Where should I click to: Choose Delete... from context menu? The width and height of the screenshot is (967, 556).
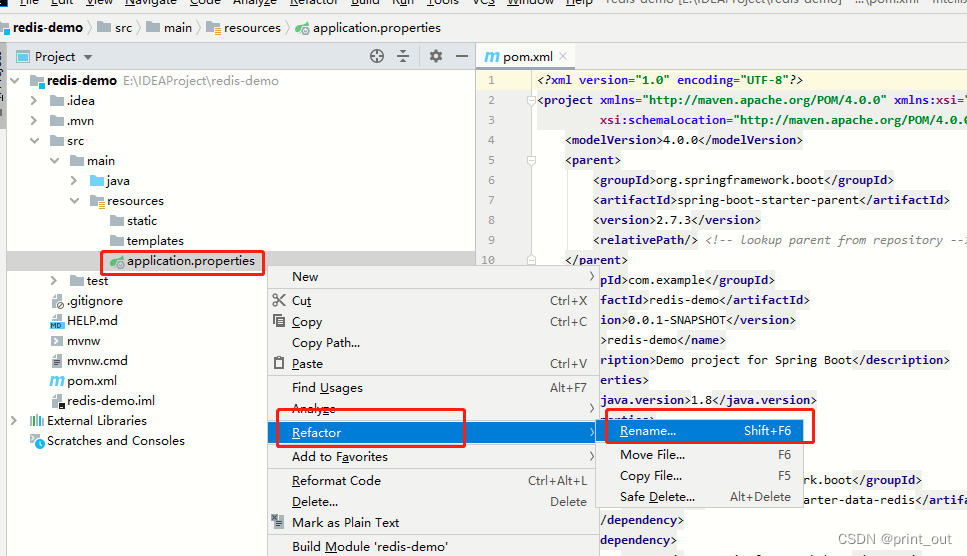tap(433, 502)
